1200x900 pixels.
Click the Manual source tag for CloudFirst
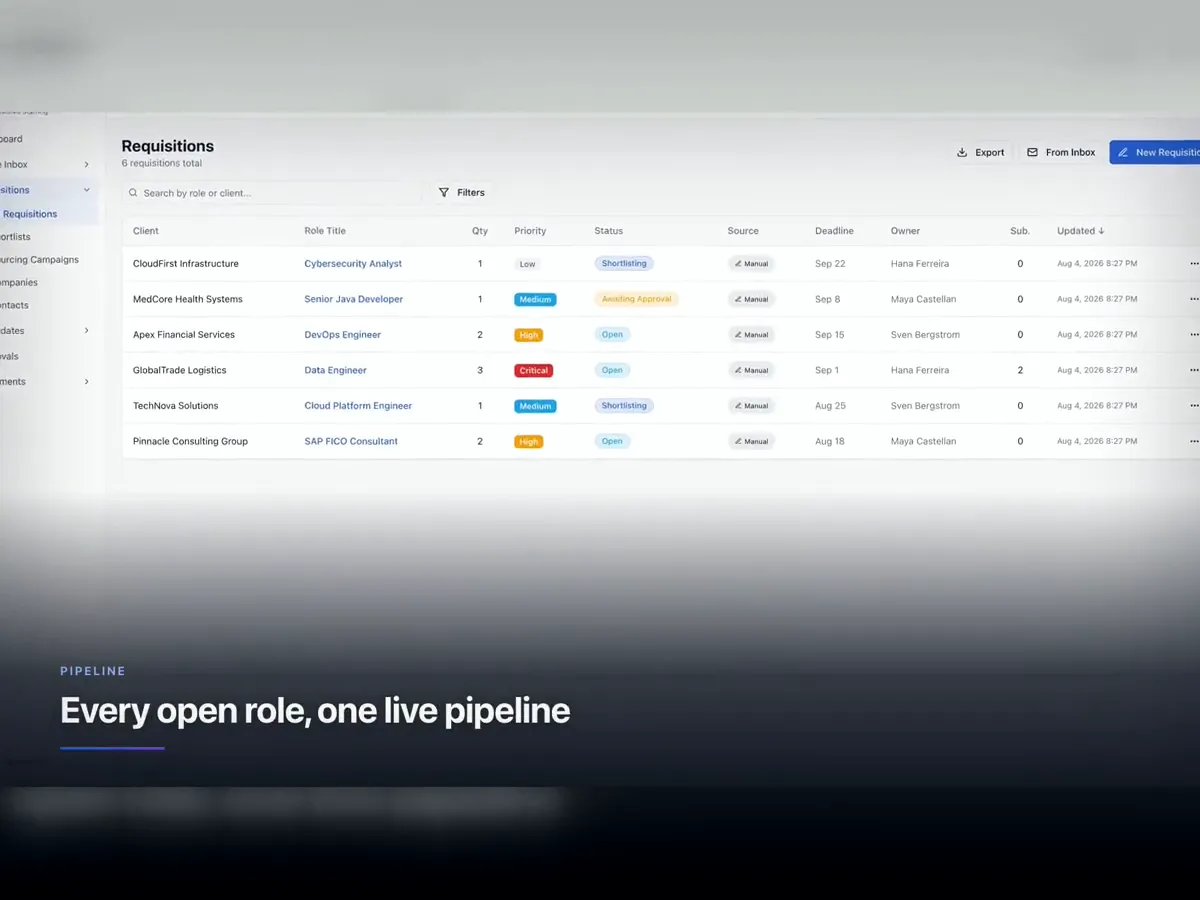point(751,264)
